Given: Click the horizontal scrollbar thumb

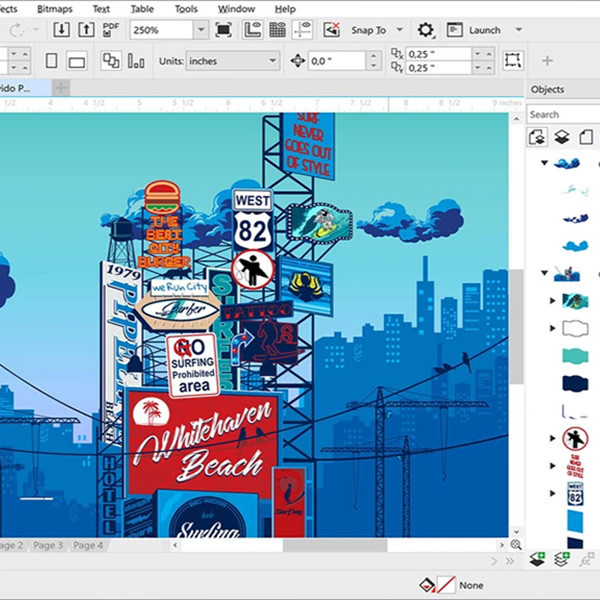Looking at the screenshot, I should (335, 545).
